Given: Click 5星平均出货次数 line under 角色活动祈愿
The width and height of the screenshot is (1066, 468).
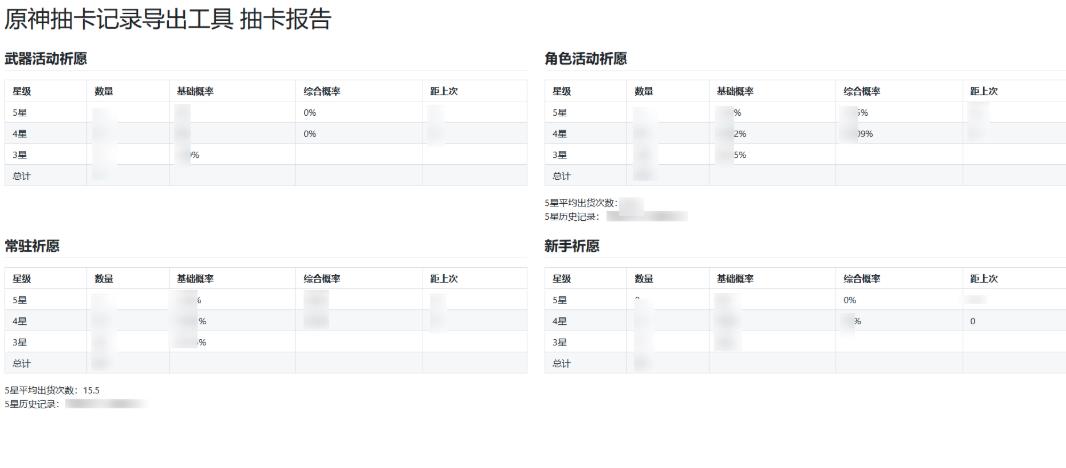Looking at the screenshot, I should coord(594,203).
